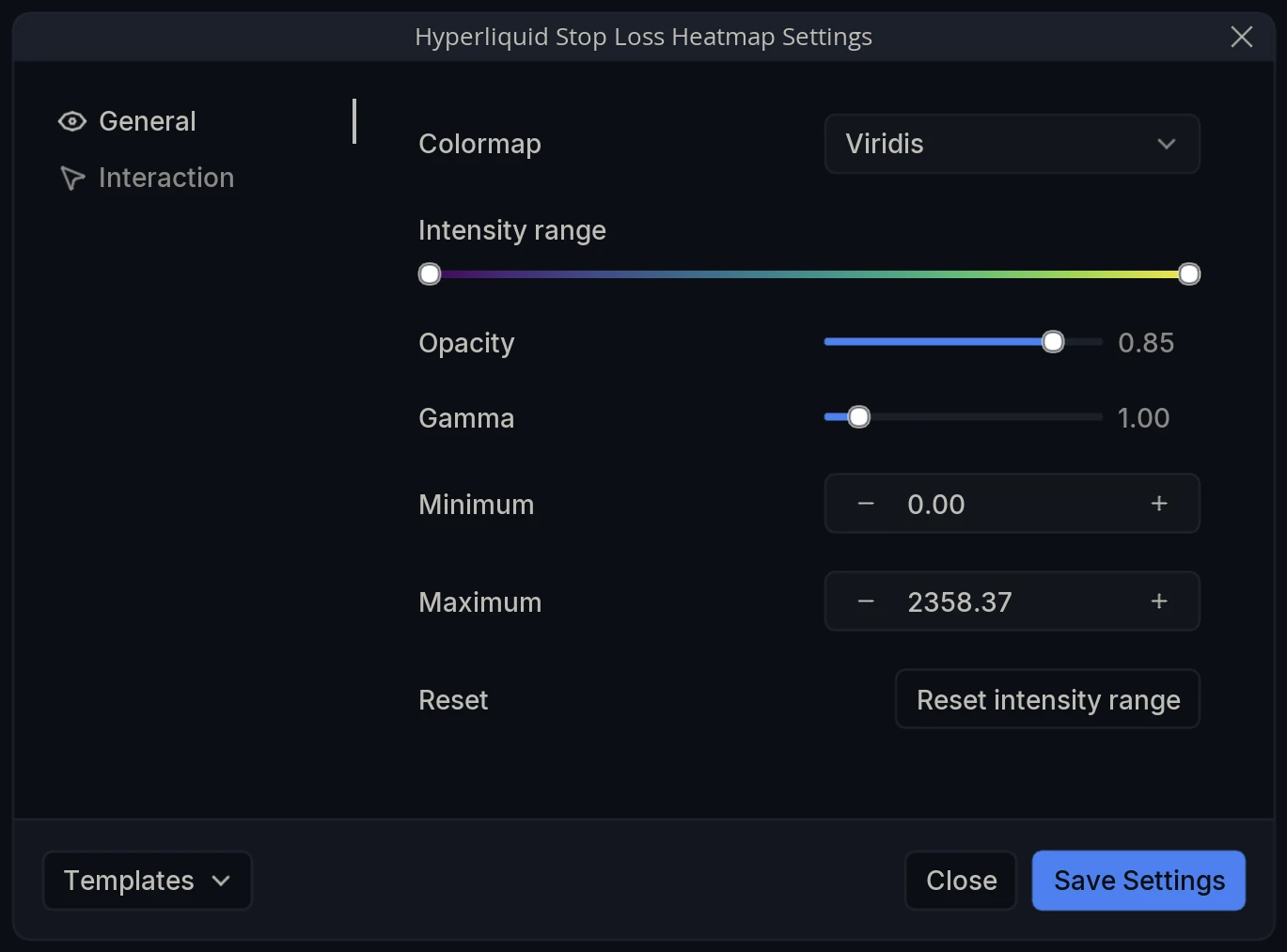Click the Opacity value 0.85
The width and height of the screenshot is (1287, 952).
(x=1146, y=343)
